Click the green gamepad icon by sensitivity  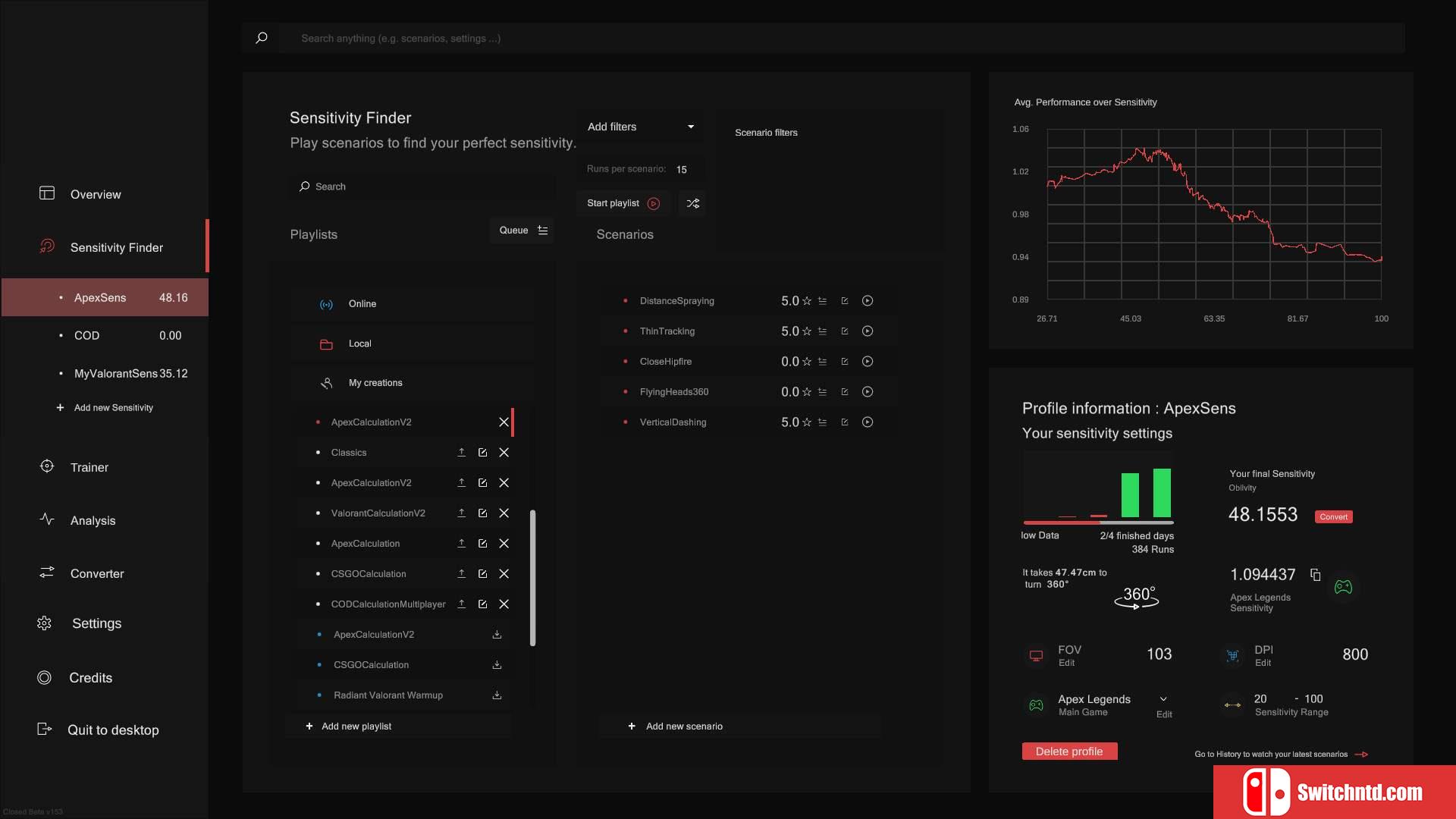(x=1343, y=587)
